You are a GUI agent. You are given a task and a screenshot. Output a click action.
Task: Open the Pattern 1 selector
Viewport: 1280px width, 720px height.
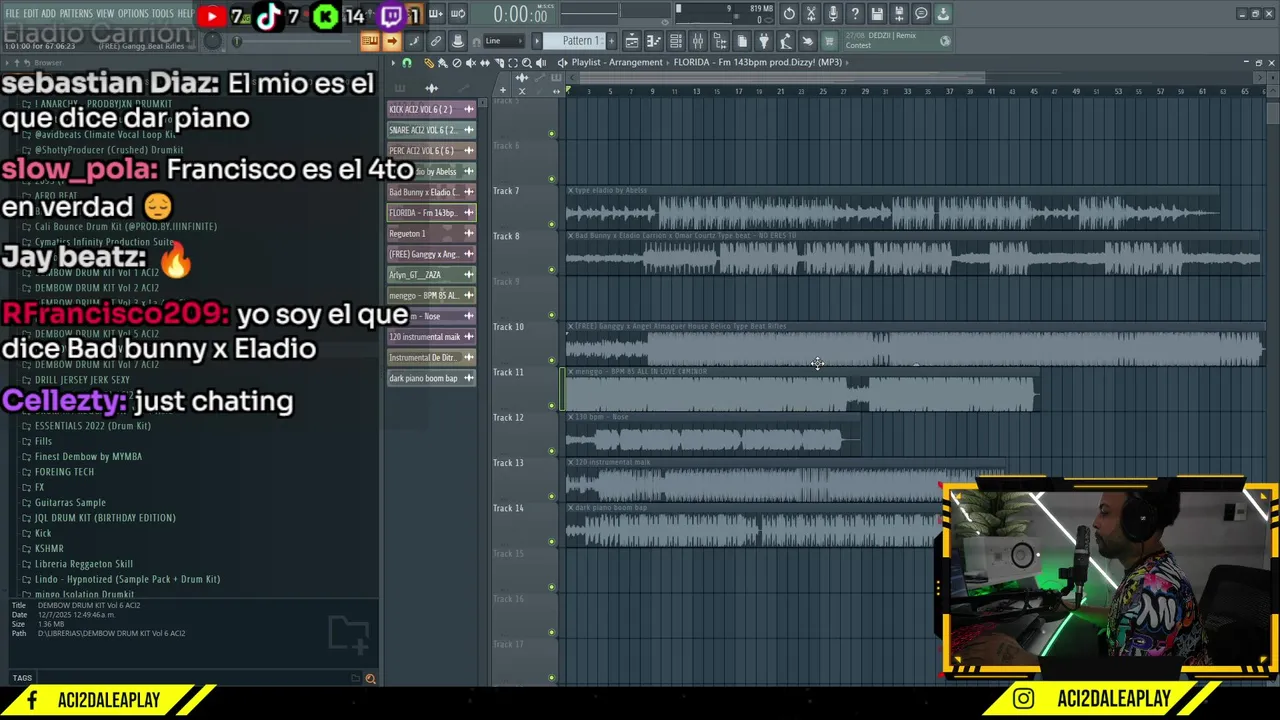(x=576, y=41)
